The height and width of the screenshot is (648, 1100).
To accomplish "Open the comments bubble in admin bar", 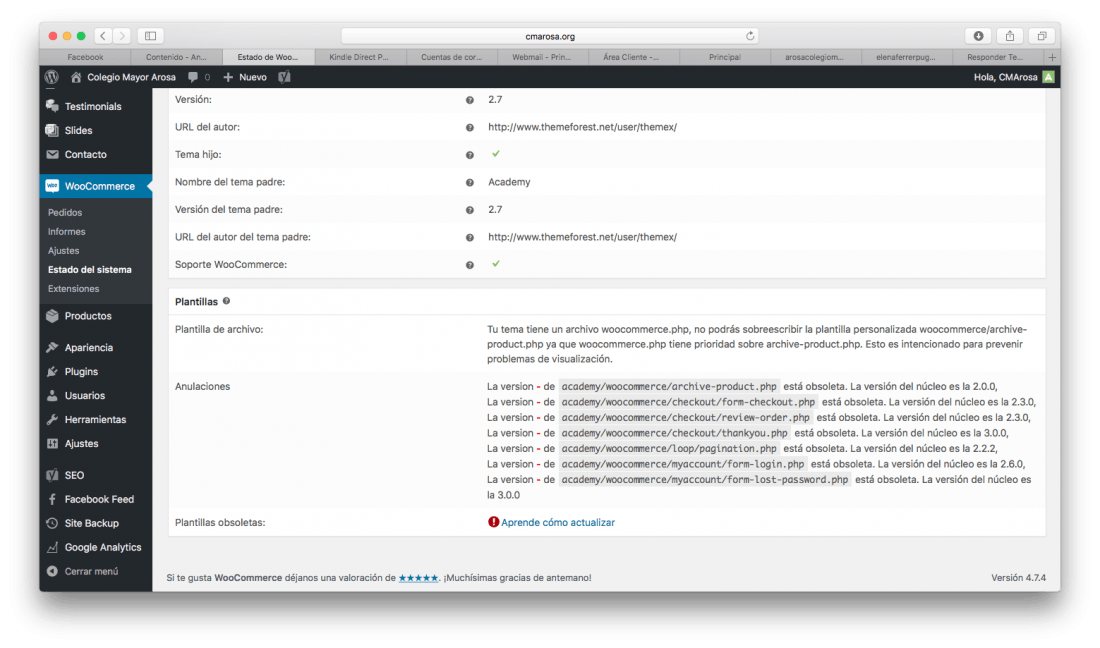I will (199, 77).
